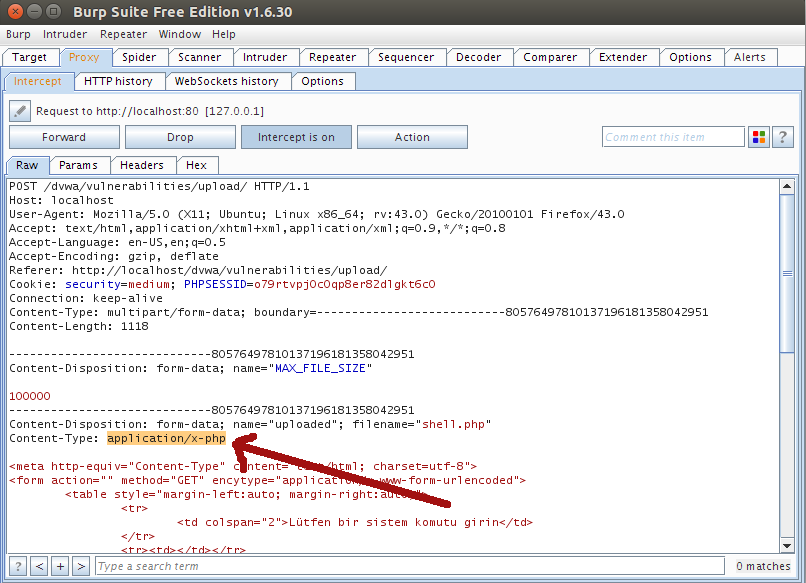This screenshot has height=583, width=806.
Task: Open the Window menu
Action: 179,34
